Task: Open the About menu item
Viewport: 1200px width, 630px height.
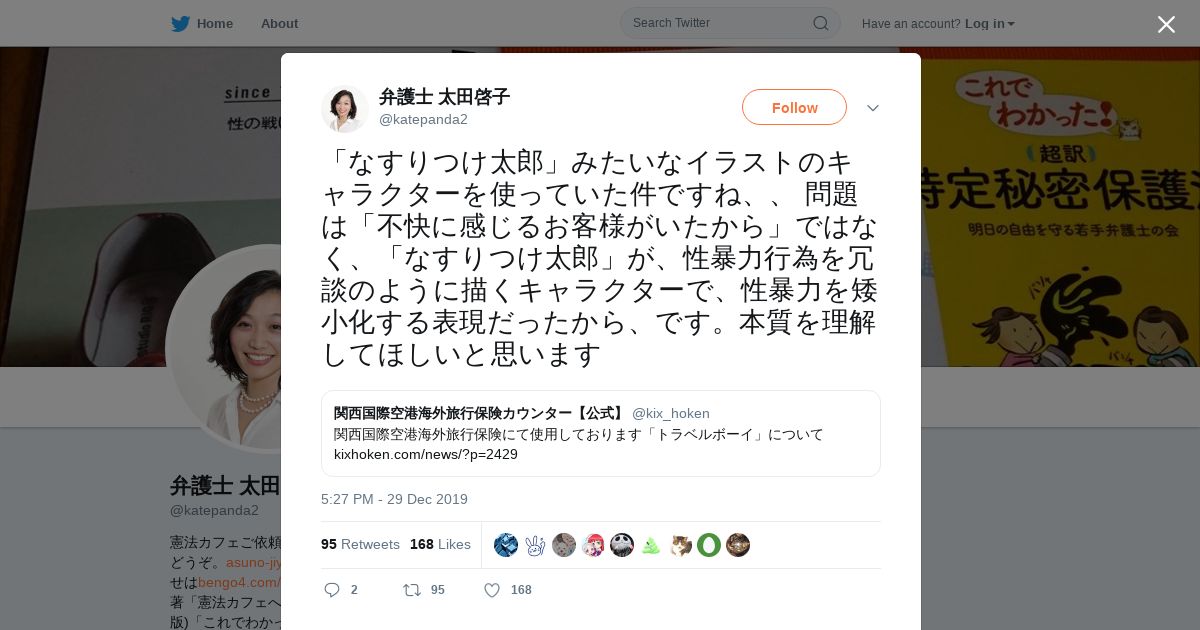Action: click(279, 23)
